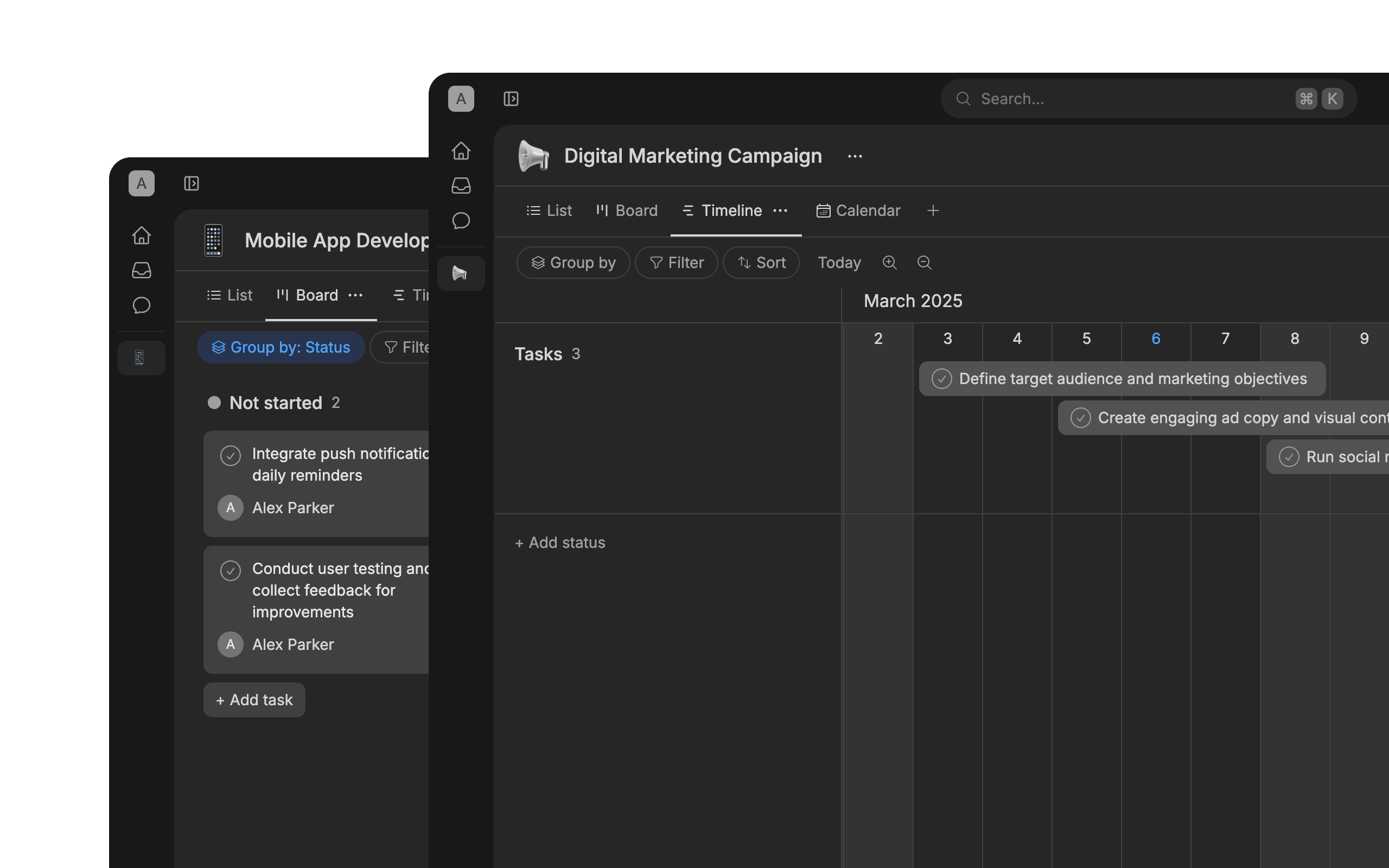
Task: Check off 'Integrate push notifications' task
Action: click(x=230, y=456)
